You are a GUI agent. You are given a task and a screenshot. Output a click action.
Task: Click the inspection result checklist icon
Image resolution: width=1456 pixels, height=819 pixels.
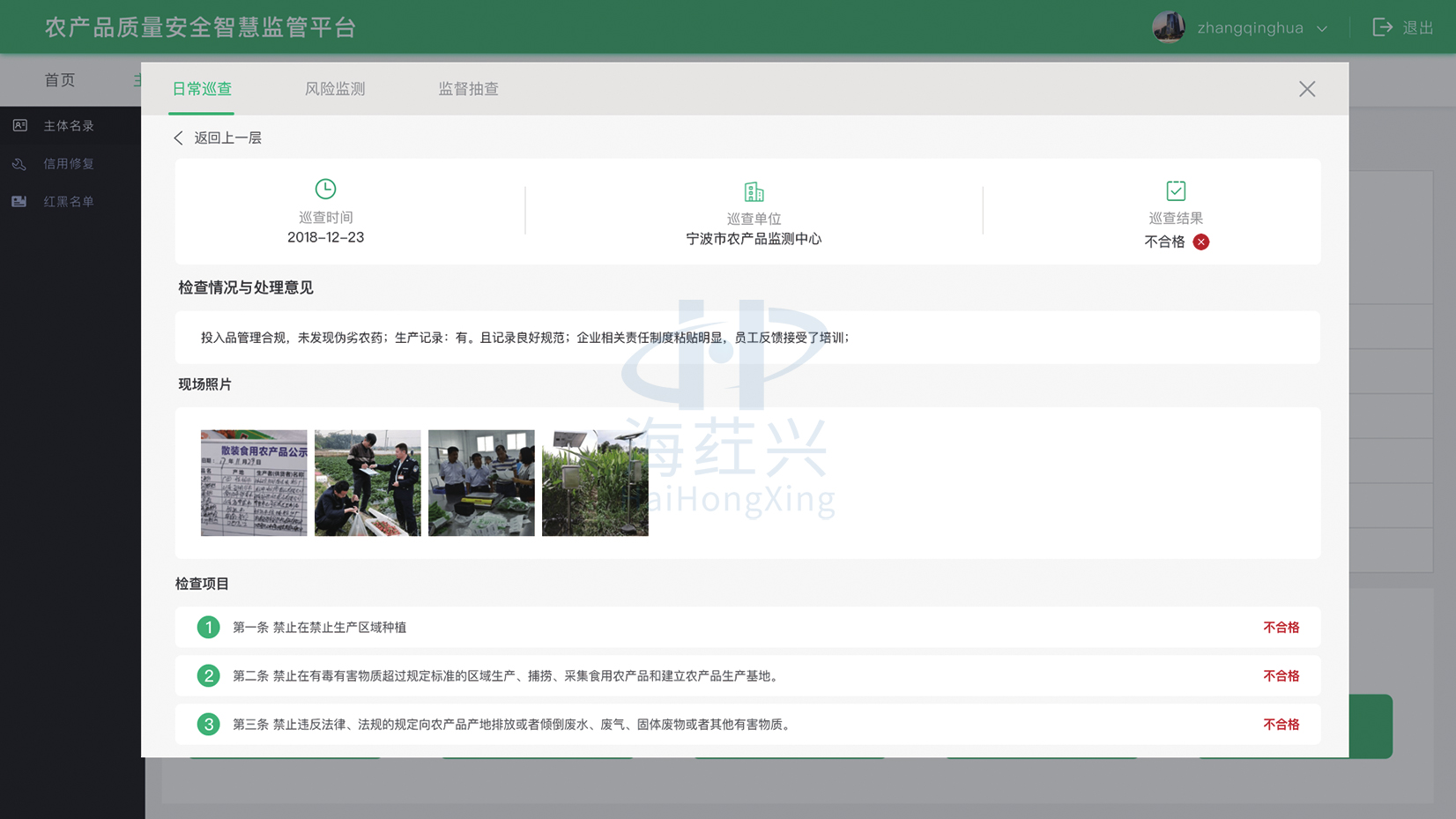1176,190
